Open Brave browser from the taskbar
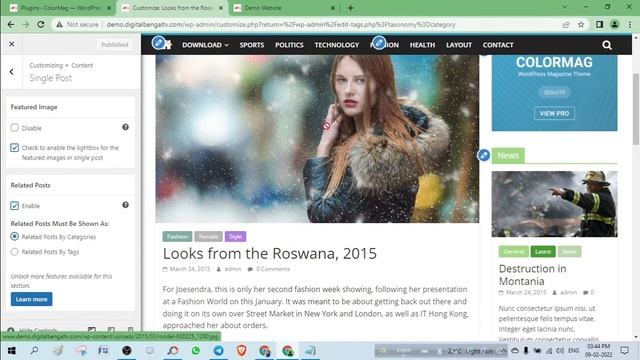The image size is (640, 360). [242, 351]
